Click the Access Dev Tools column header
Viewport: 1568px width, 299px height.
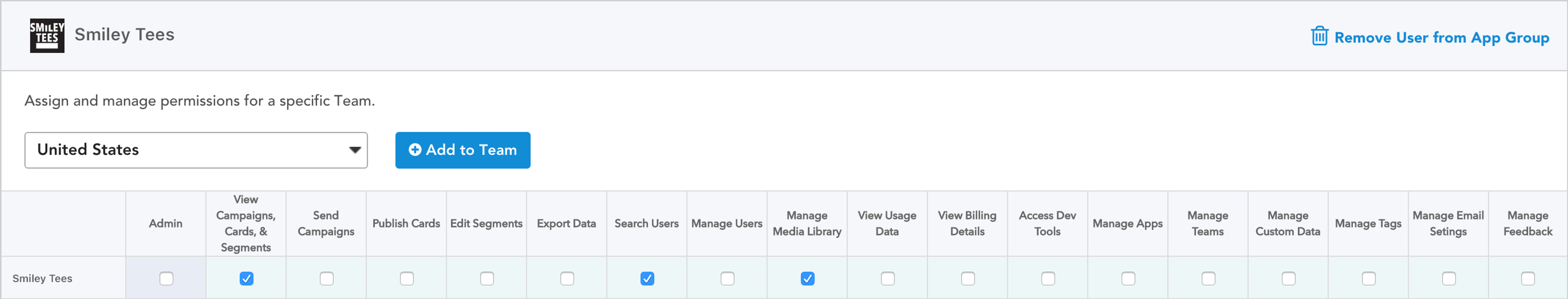[x=1047, y=223]
